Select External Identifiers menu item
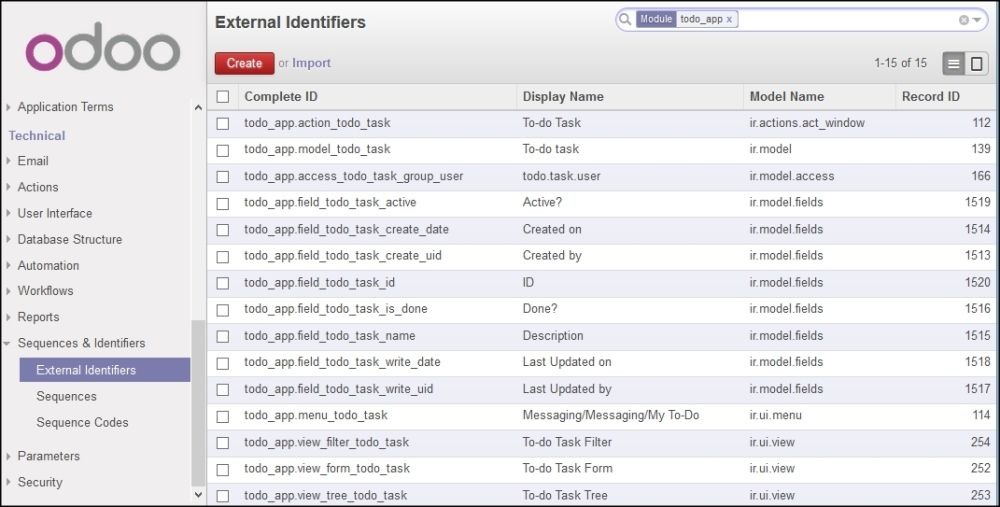 (x=105, y=370)
